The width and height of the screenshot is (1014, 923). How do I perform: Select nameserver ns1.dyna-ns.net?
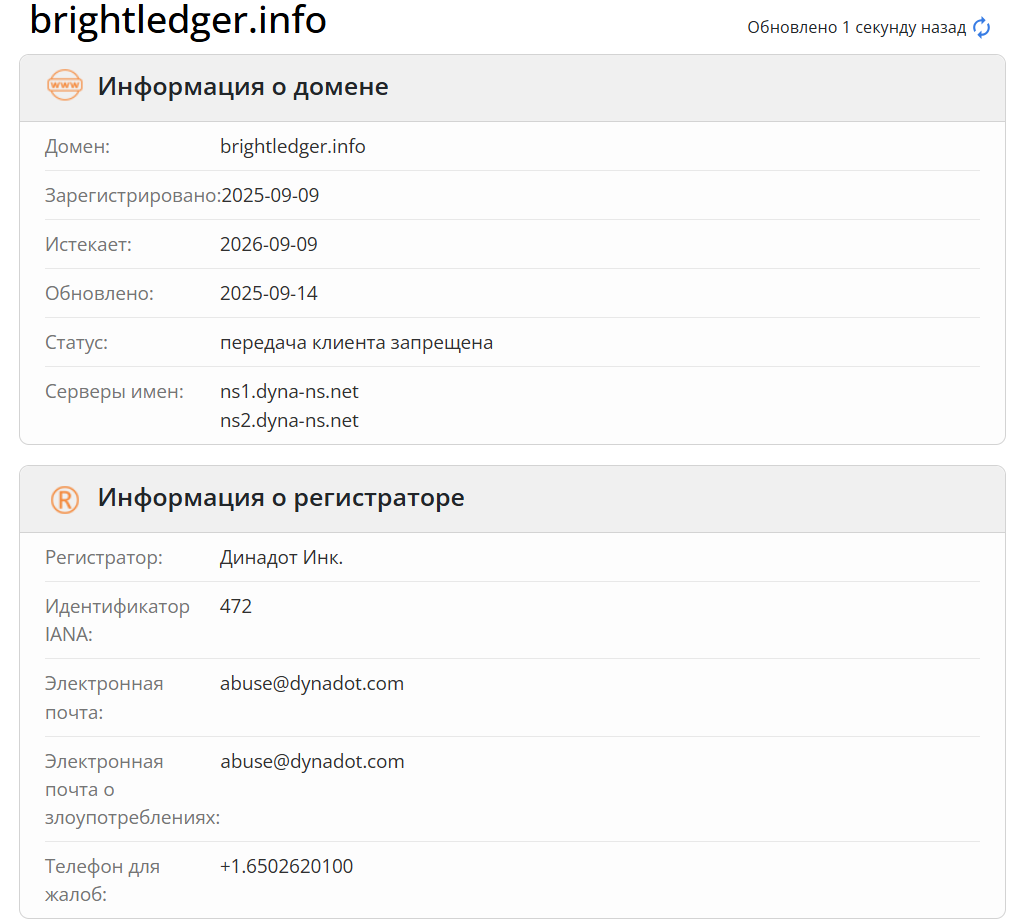[x=289, y=391]
